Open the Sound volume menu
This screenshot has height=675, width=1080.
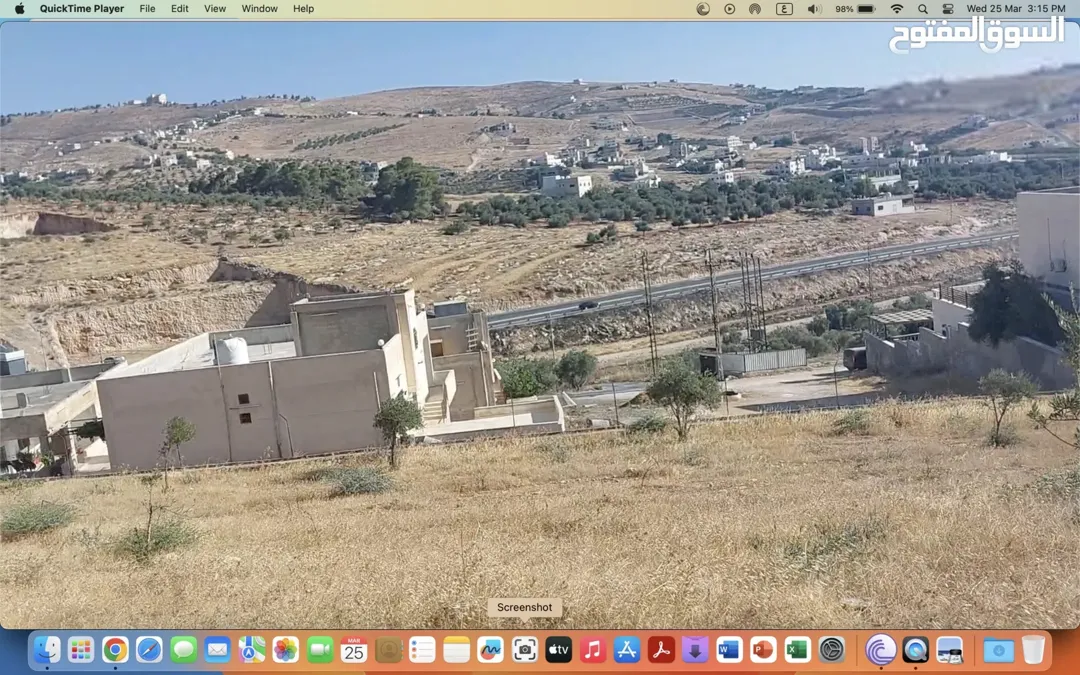pos(814,9)
